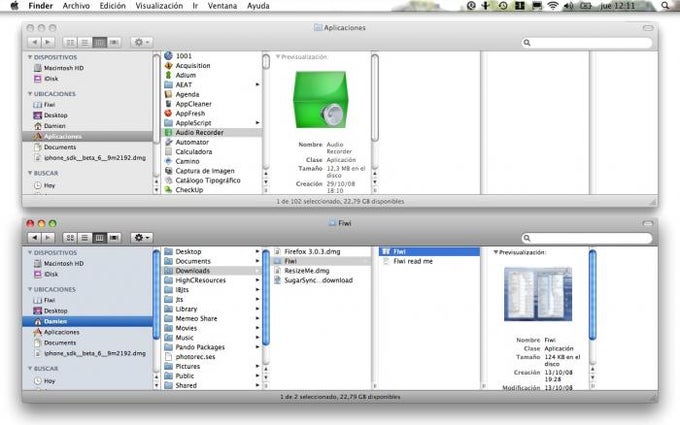Go back in Fiwi window
Image resolution: width=680 pixels, height=425 pixels.
click(x=34, y=238)
